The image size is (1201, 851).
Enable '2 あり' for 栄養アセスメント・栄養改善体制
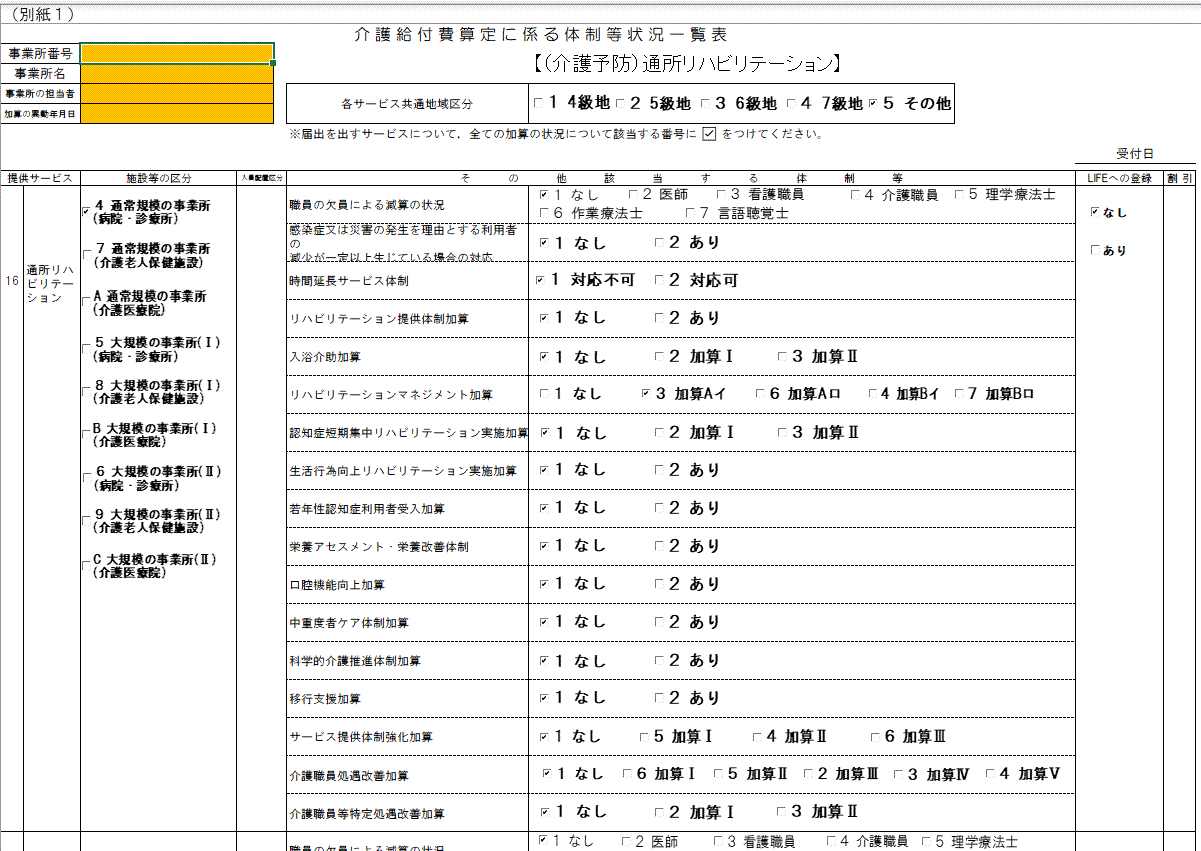point(659,546)
